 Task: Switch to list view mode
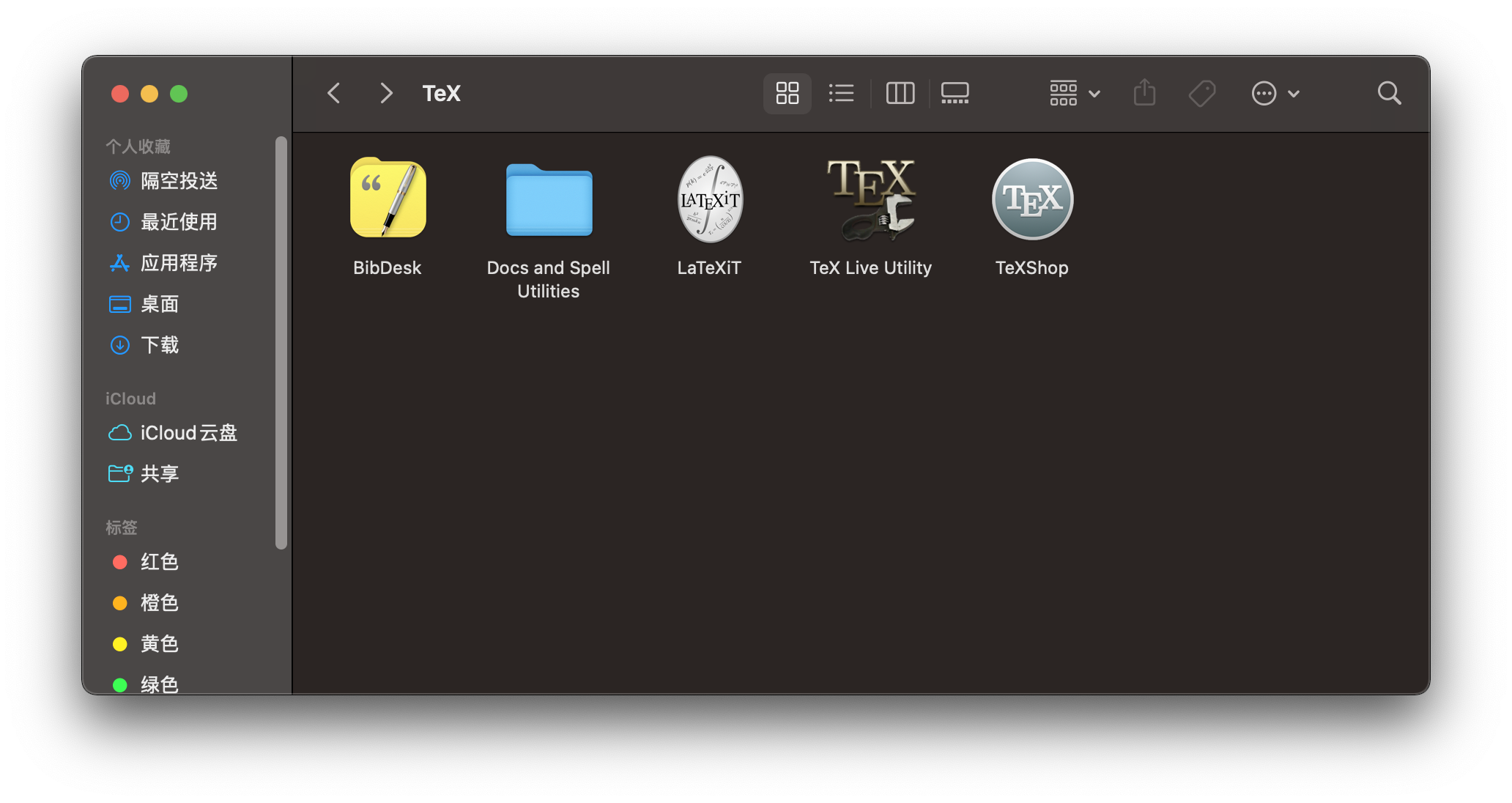pos(841,93)
